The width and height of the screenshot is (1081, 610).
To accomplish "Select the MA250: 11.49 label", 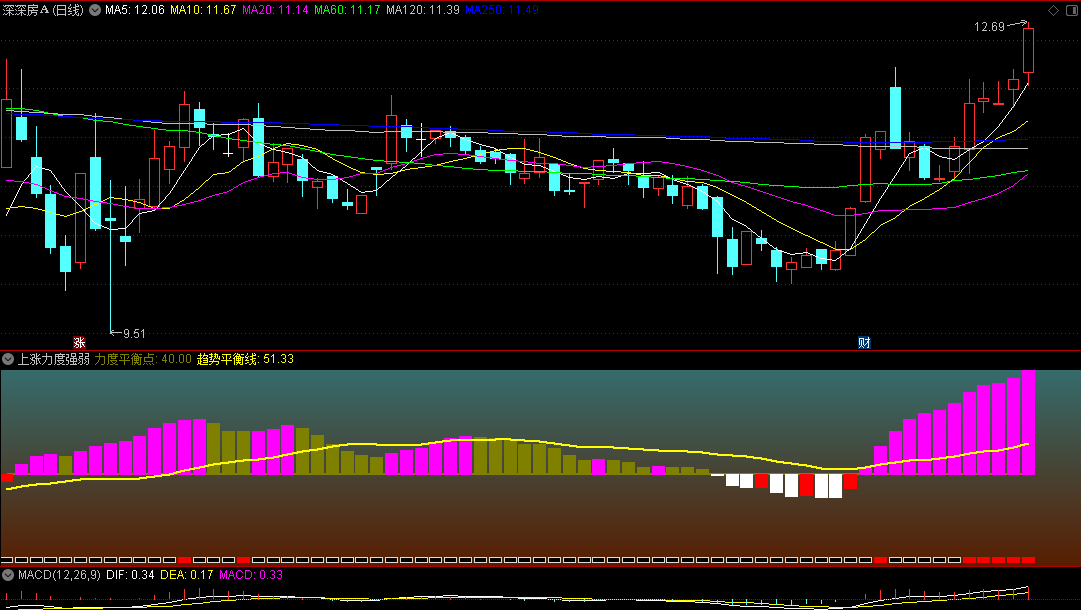I will coord(502,10).
